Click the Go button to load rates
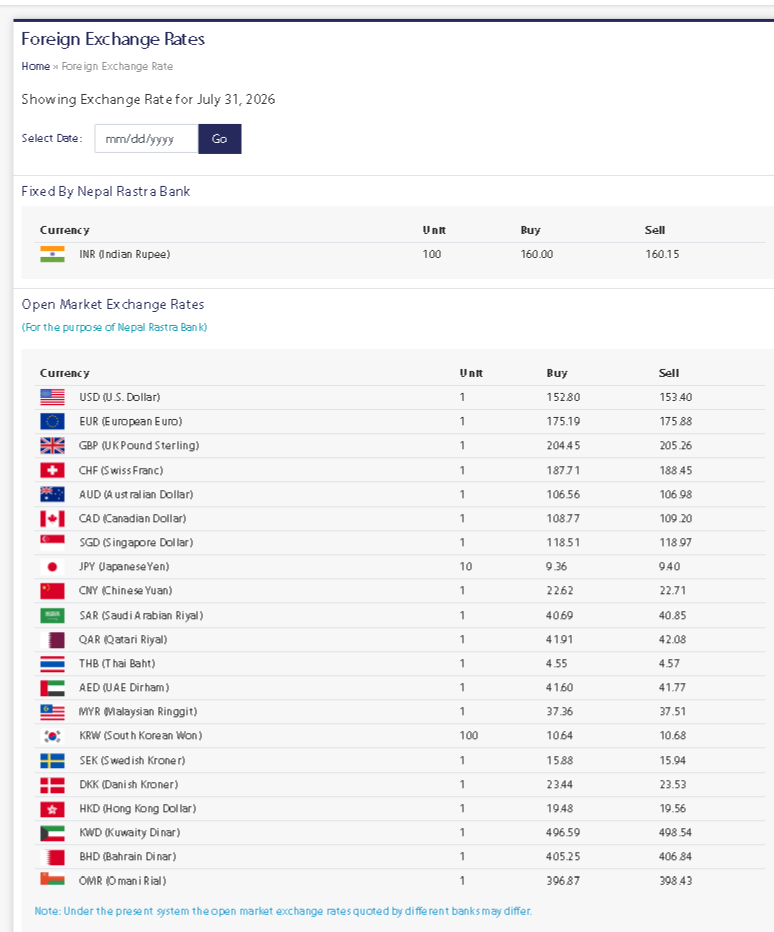The image size is (774, 932). point(220,139)
